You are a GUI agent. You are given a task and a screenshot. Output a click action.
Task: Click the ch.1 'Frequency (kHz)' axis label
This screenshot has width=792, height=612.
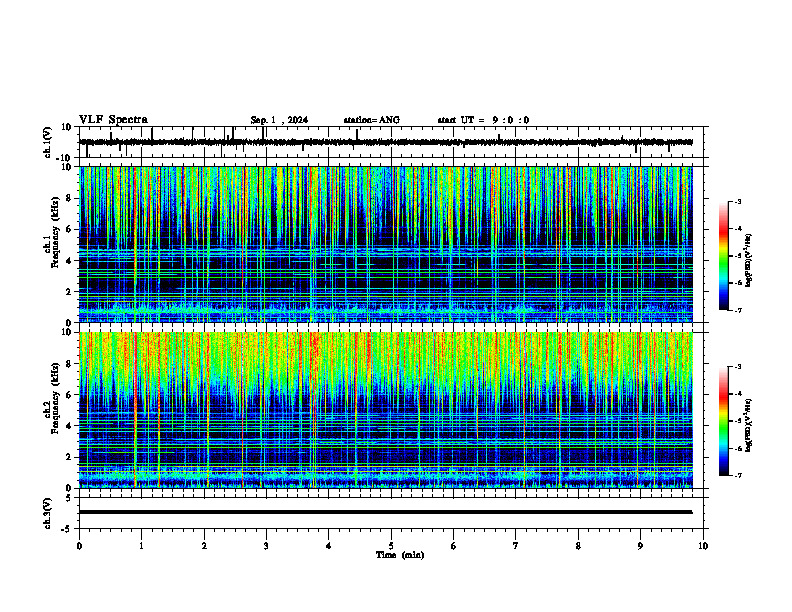coord(55,230)
